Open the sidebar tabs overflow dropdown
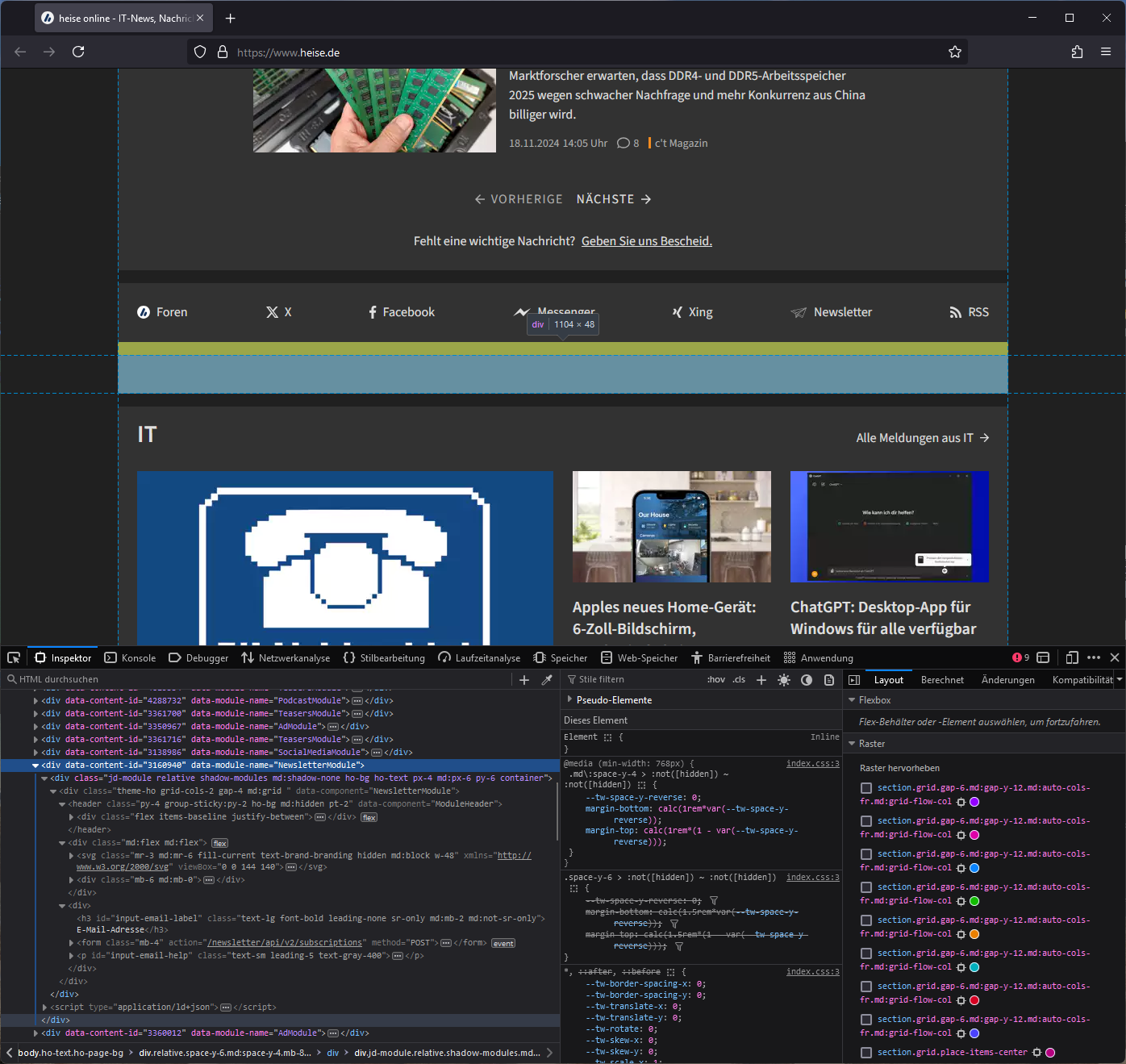 click(1120, 680)
